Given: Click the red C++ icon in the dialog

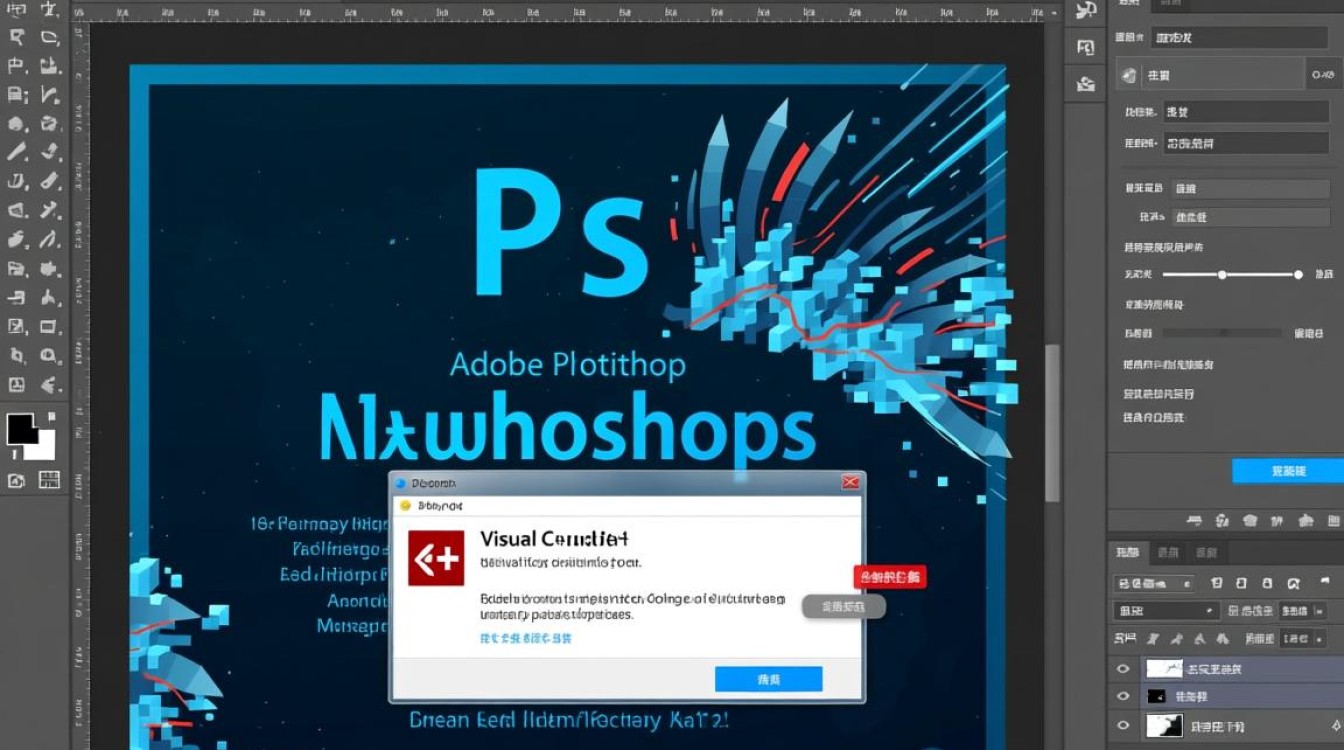Looking at the screenshot, I should pos(436,557).
